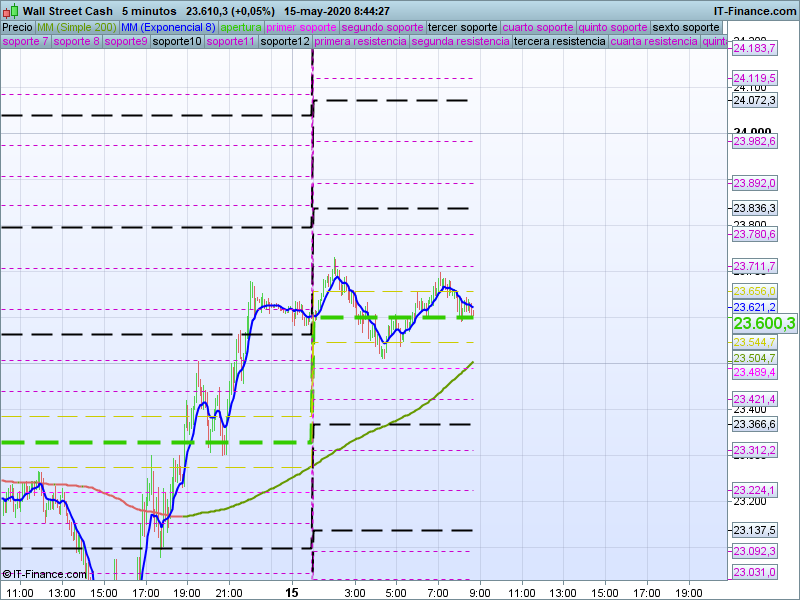Screen dimensions: 800x600
Task: Click the yellow 23.656,0 price label
Action: (x=754, y=291)
